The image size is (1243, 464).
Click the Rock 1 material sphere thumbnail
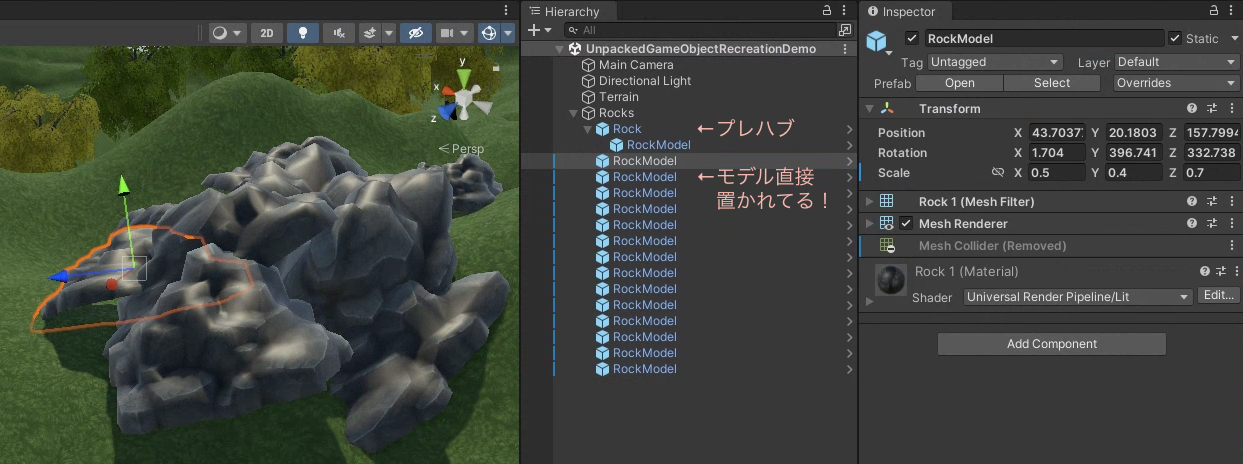(x=891, y=280)
